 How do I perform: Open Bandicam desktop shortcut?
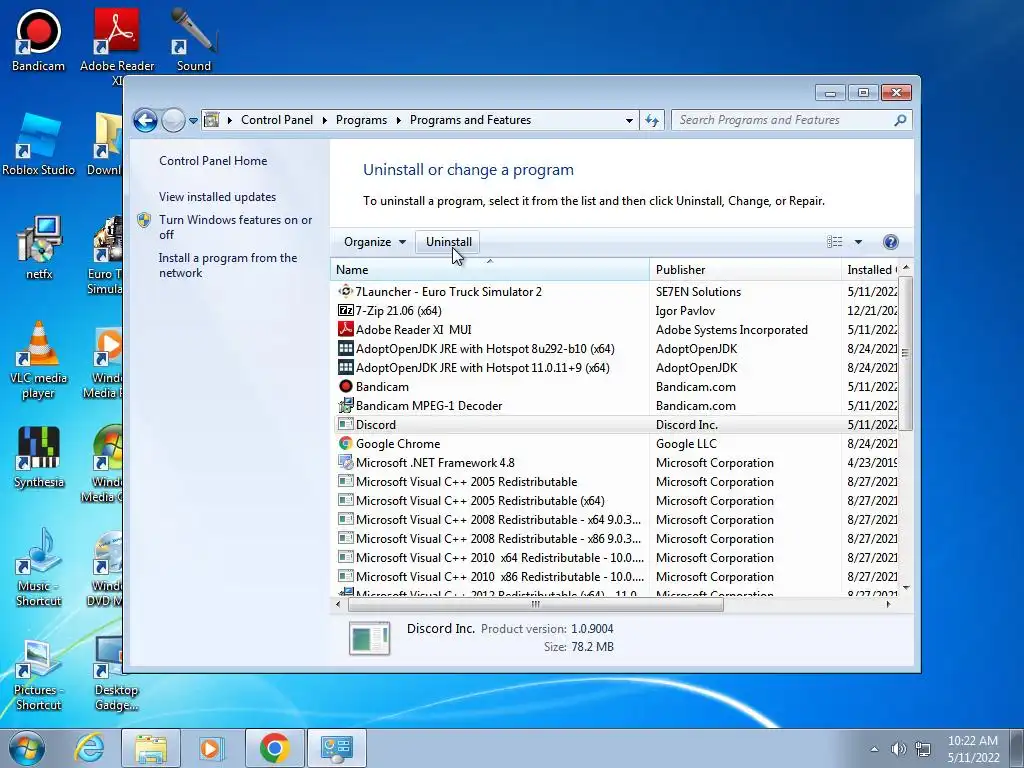38,40
